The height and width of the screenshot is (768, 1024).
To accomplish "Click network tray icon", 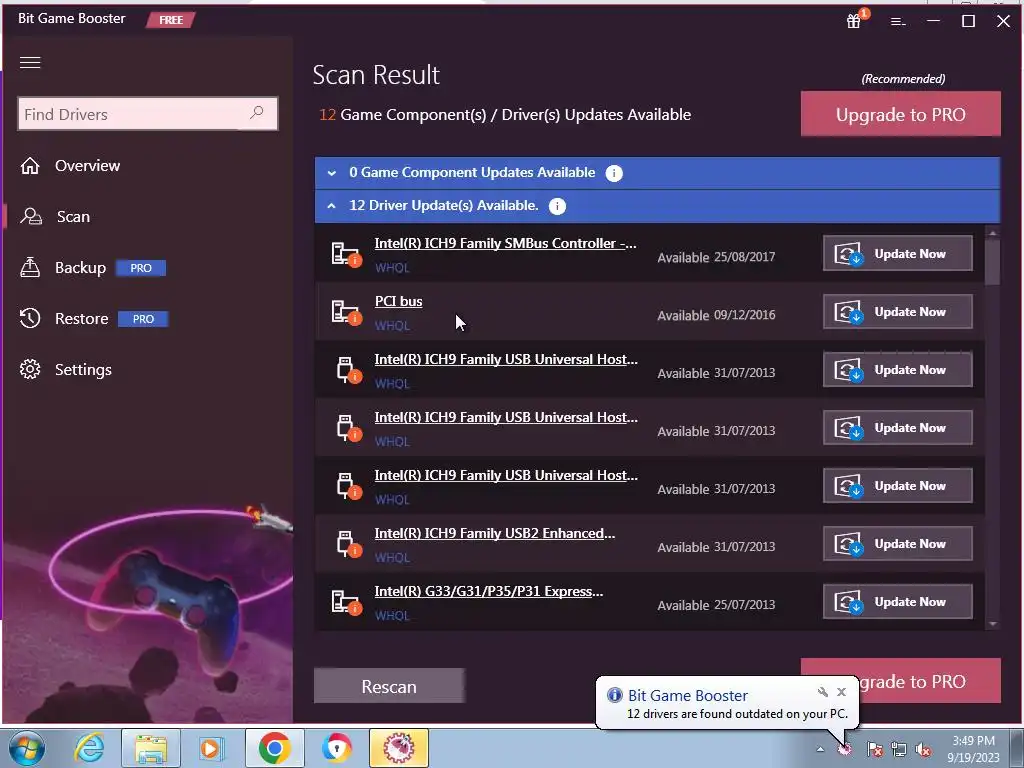I will pyautogui.click(x=899, y=750).
